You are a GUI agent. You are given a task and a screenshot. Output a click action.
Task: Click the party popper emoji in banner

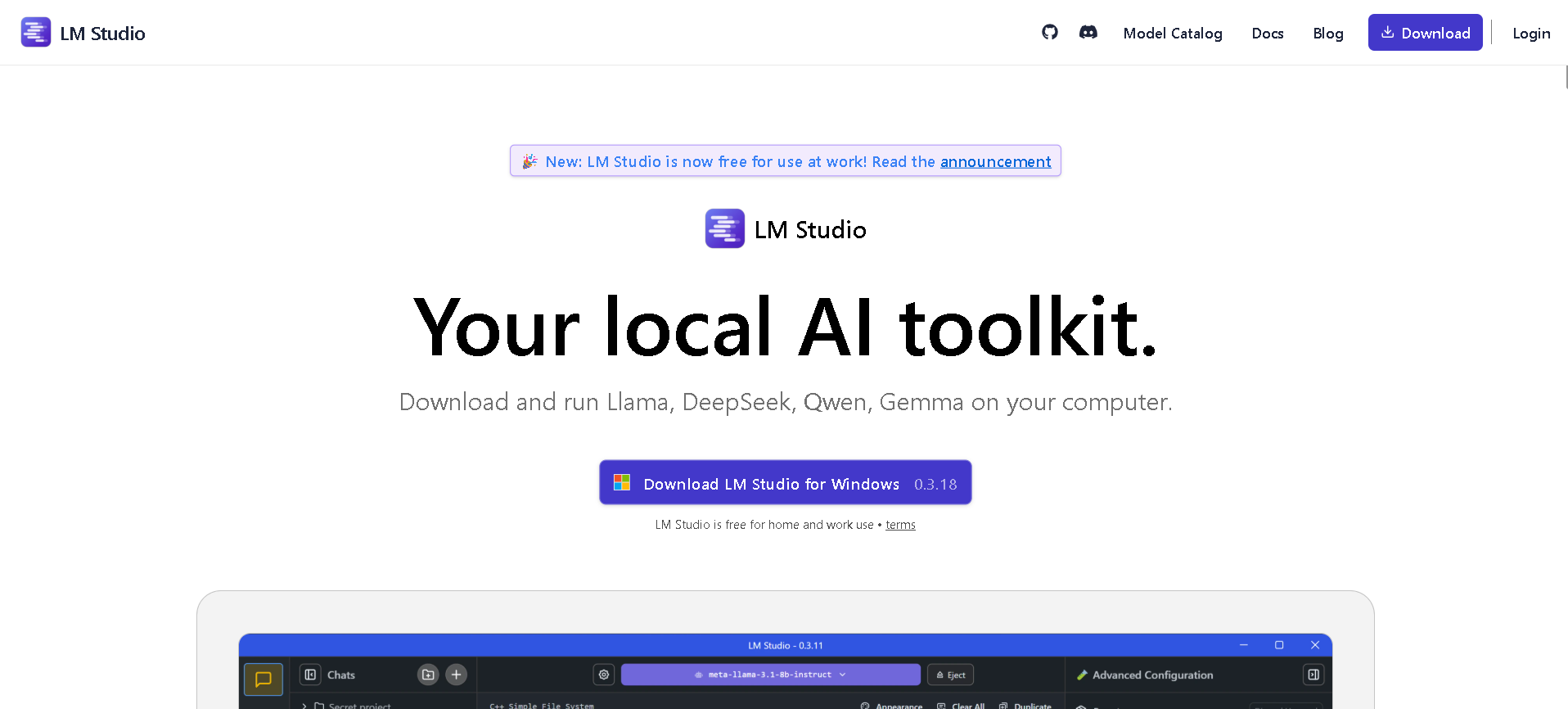[x=529, y=161]
